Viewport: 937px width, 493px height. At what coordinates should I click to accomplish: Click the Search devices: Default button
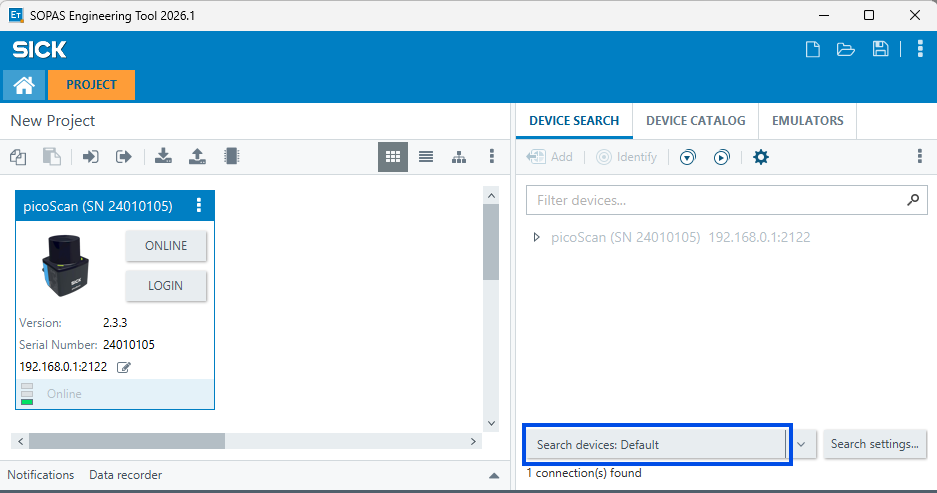[x=656, y=445]
